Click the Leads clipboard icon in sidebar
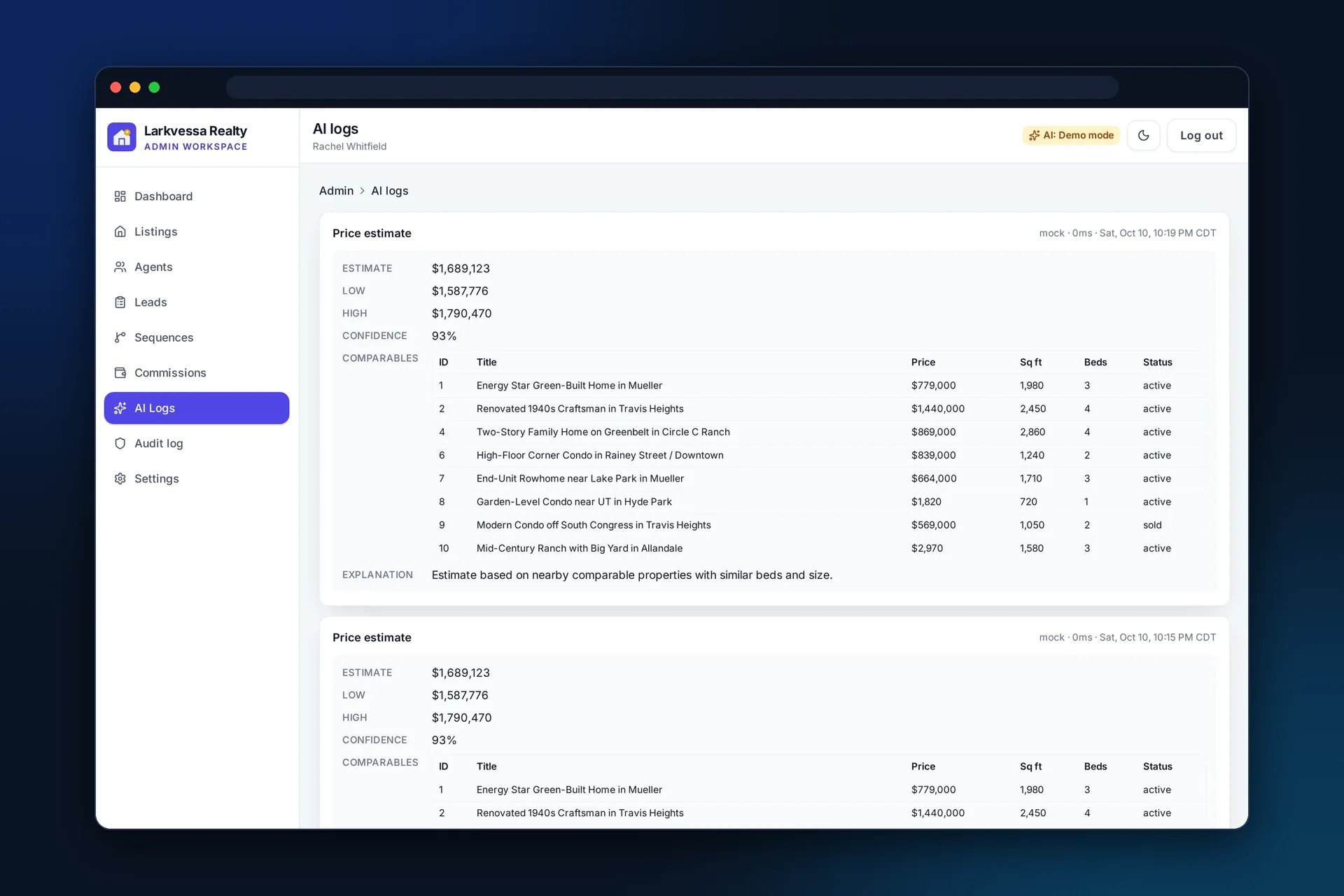 [120, 302]
